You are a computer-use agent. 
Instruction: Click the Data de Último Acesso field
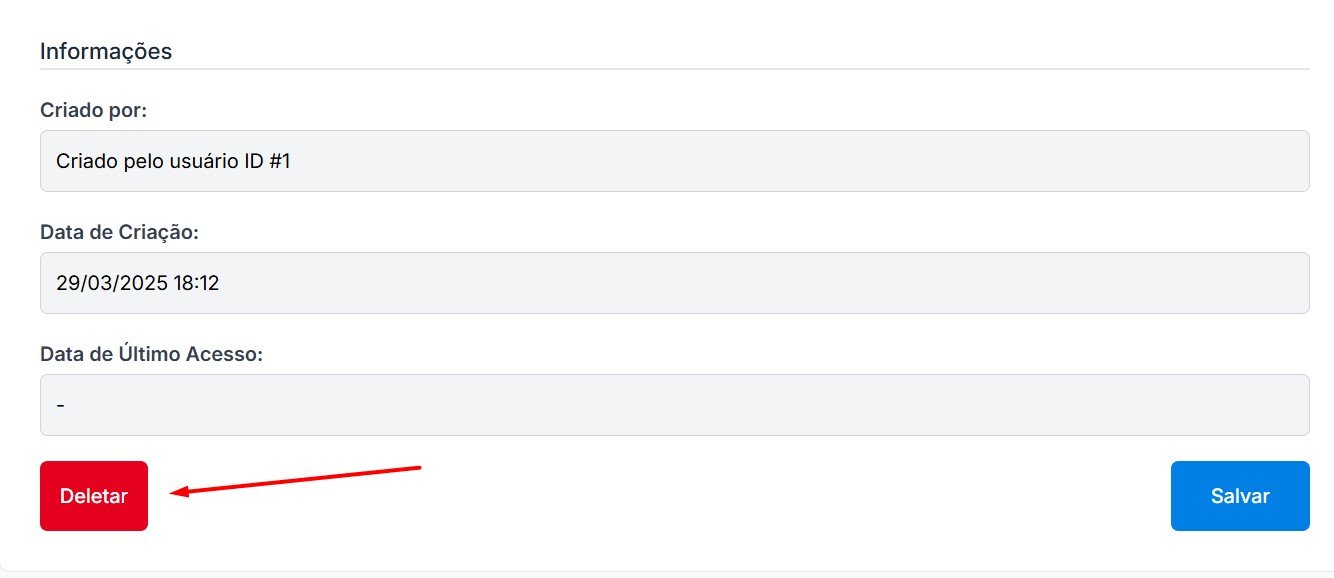click(x=674, y=405)
